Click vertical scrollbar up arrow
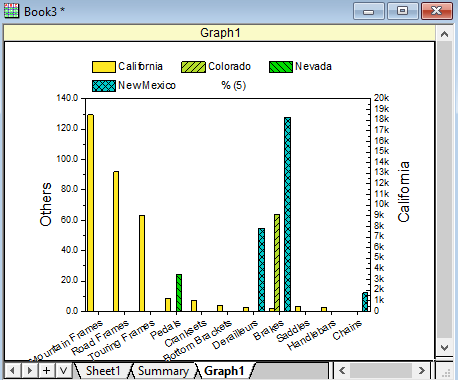 [x=444, y=34]
